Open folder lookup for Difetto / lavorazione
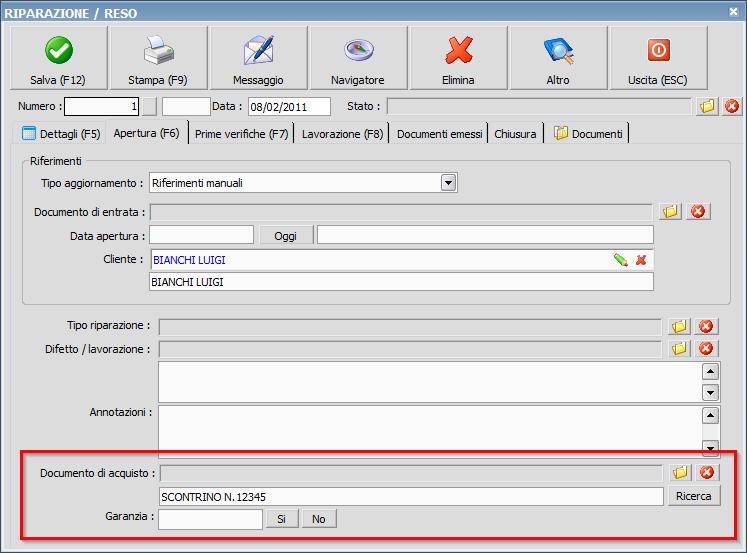Viewport: 747px width, 553px height. 679,349
